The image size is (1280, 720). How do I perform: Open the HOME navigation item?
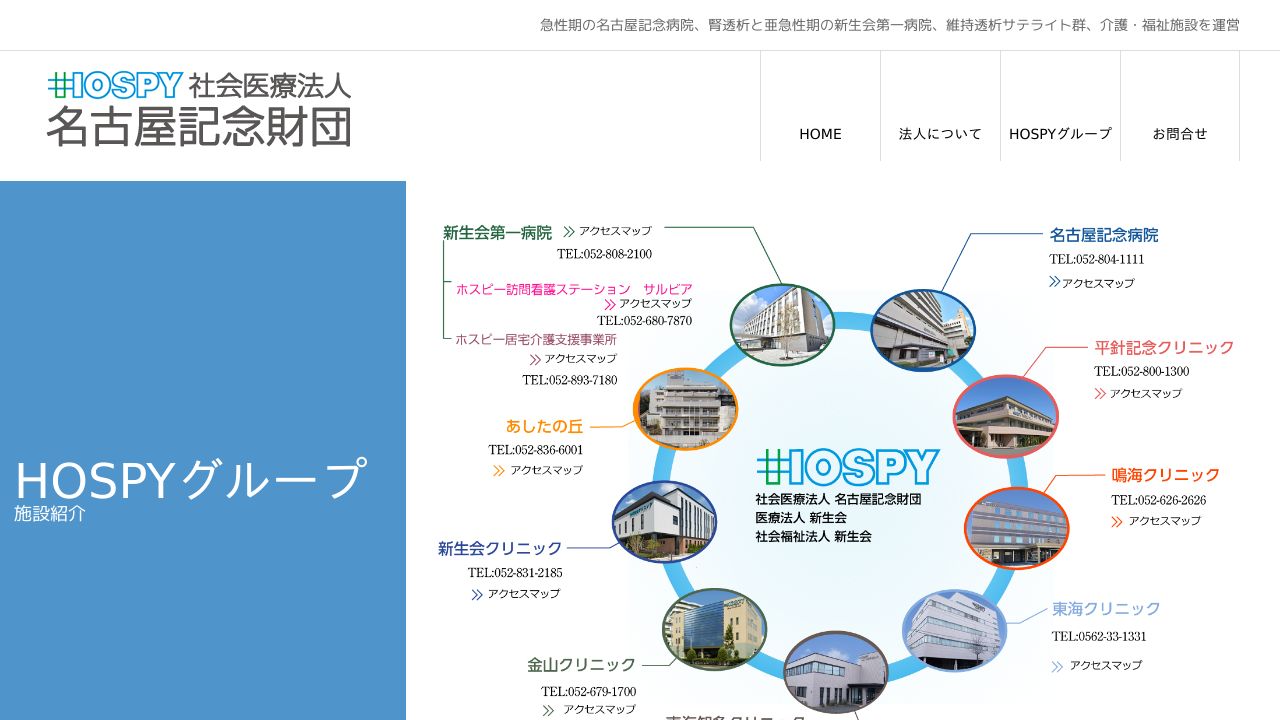820,133
